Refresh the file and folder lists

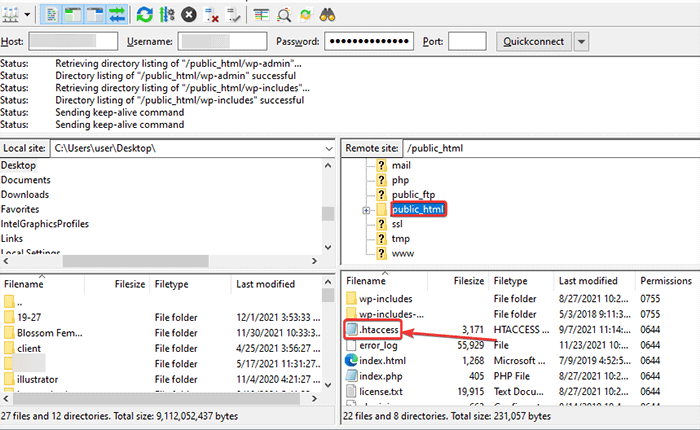coord(144,14)
